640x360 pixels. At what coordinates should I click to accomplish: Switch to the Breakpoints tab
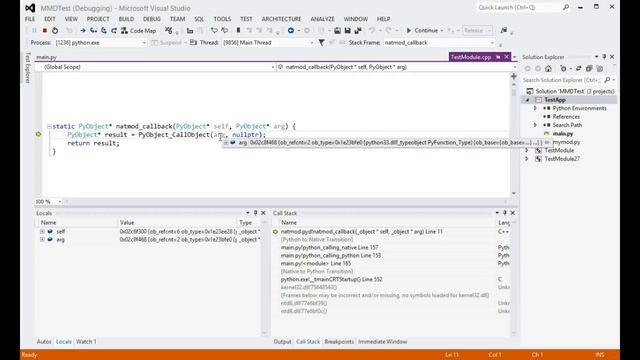[x=339, y=342]
